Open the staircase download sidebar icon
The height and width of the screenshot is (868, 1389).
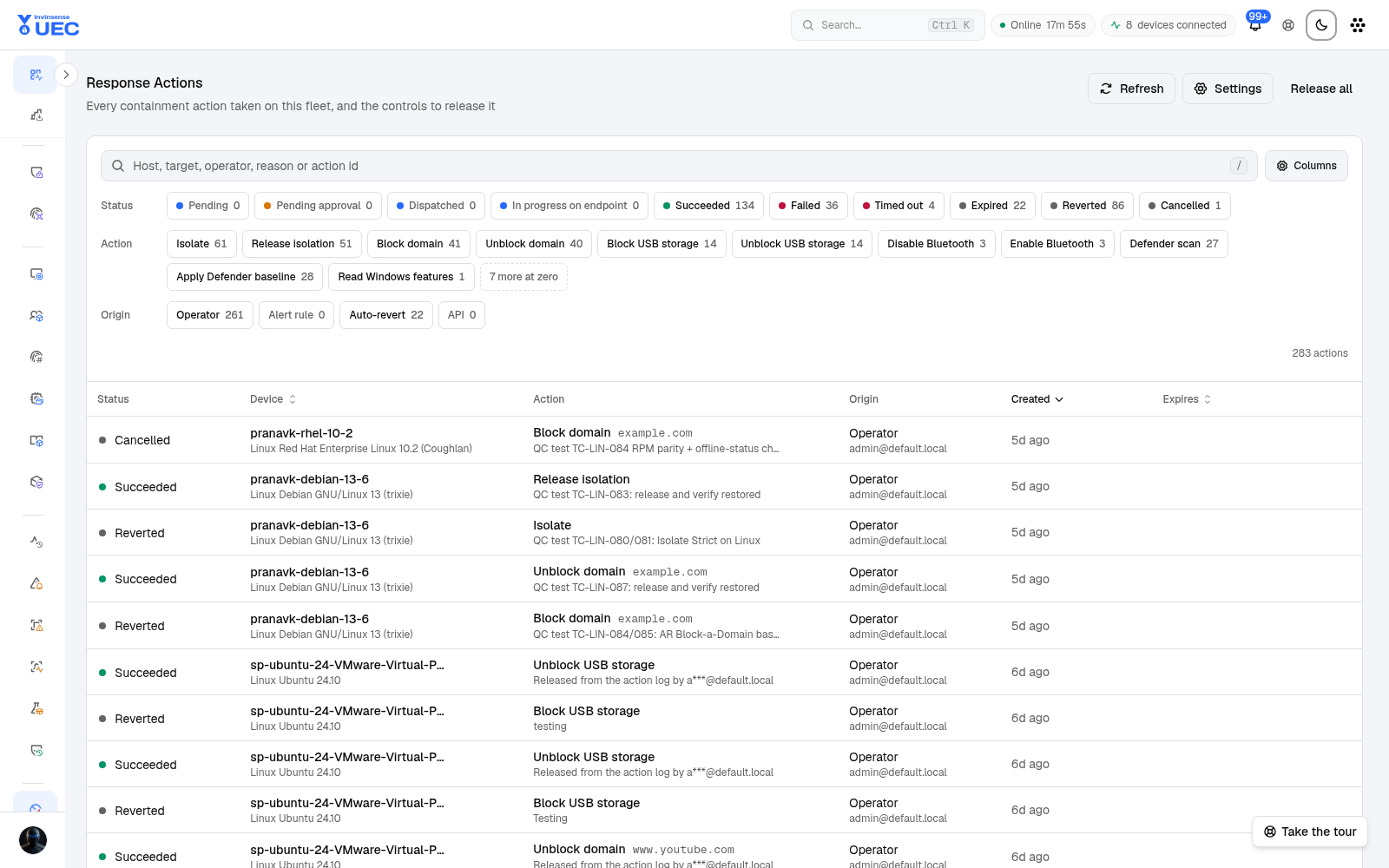(x=36, y=115)
